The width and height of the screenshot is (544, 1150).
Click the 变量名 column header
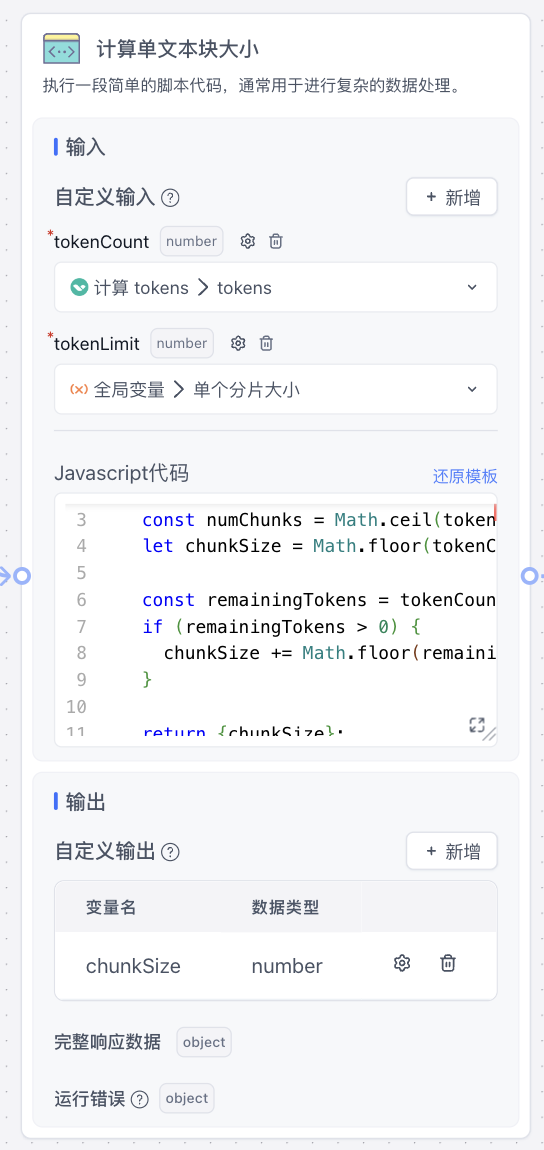click(x=111, y=907)
